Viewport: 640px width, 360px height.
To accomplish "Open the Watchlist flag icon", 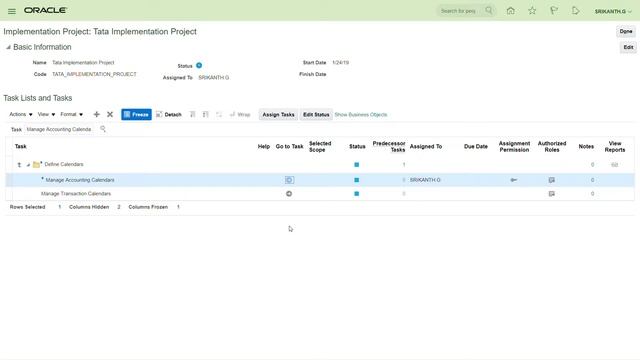I will [x=553, y=11].
